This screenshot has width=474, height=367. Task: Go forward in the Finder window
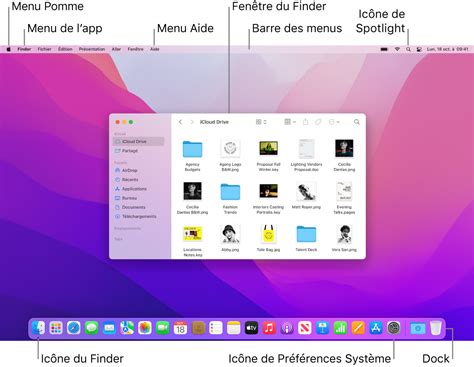coord(192,122)
